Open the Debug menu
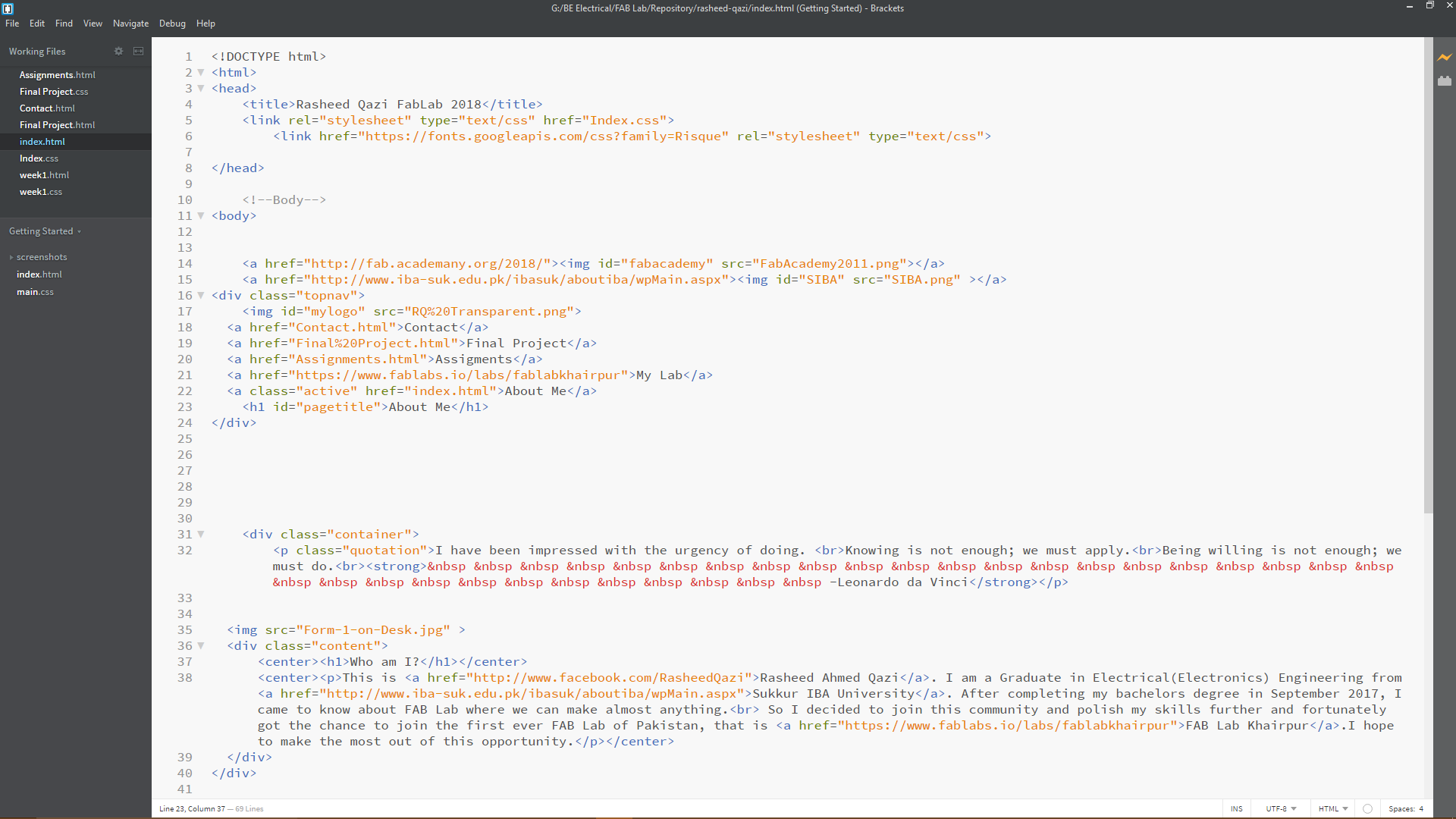This screenshot has width=1456, height=819. 172,24
